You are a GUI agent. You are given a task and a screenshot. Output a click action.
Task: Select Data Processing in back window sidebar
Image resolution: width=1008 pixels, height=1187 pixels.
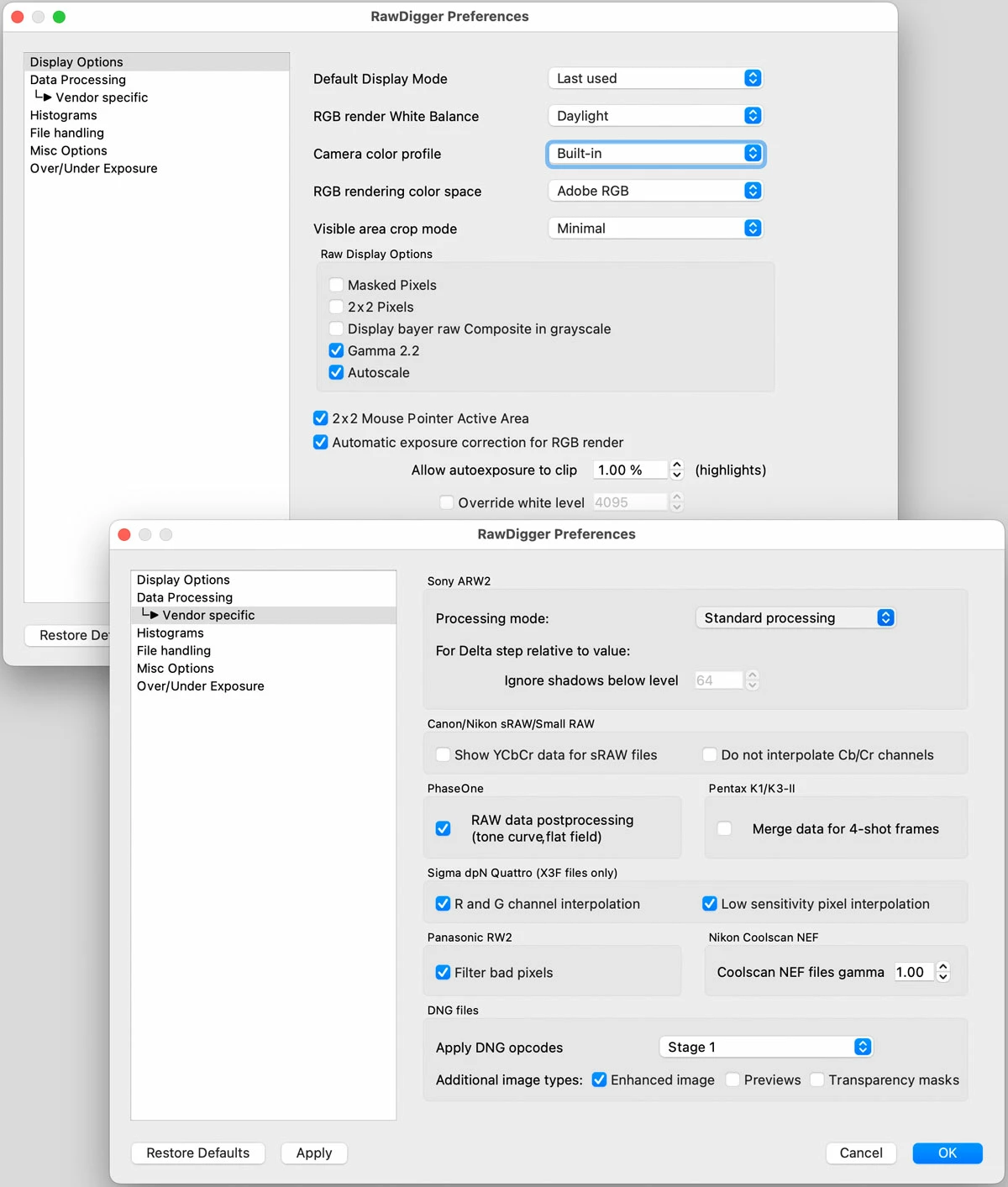click(157, 80)
